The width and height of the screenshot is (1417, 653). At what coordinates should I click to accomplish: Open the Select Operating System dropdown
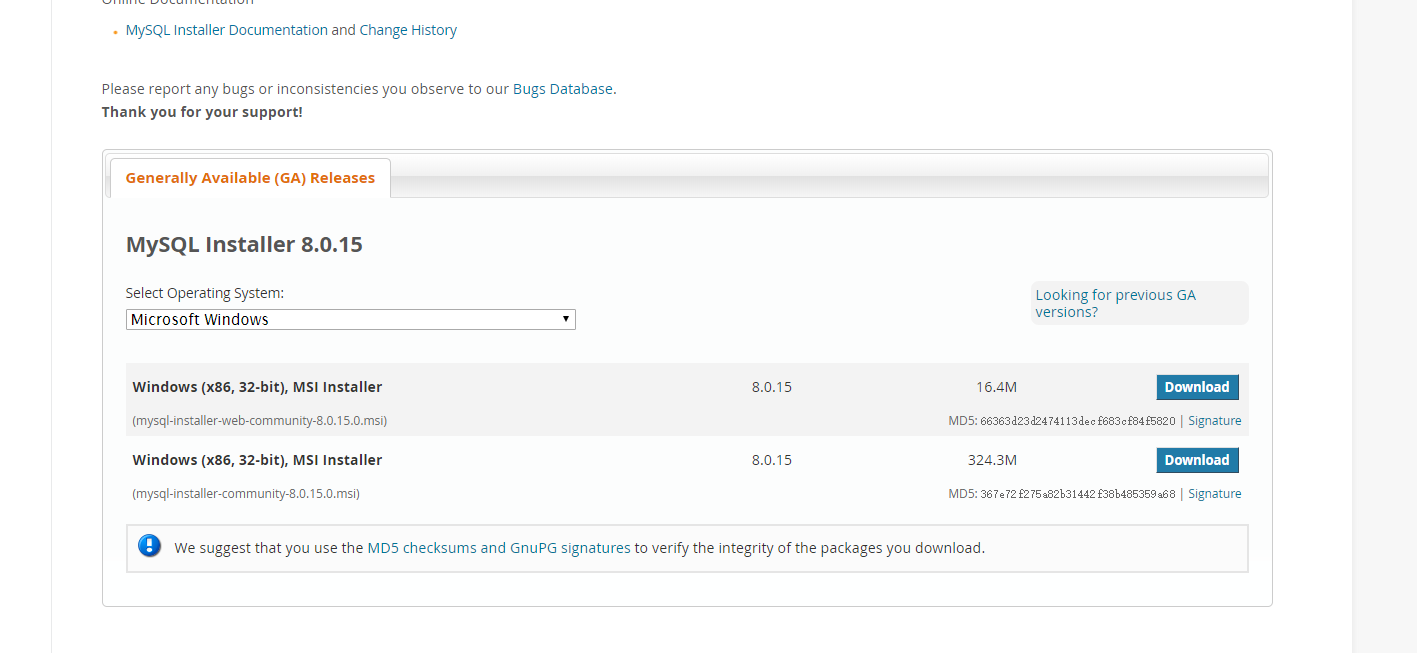(351, 320)
